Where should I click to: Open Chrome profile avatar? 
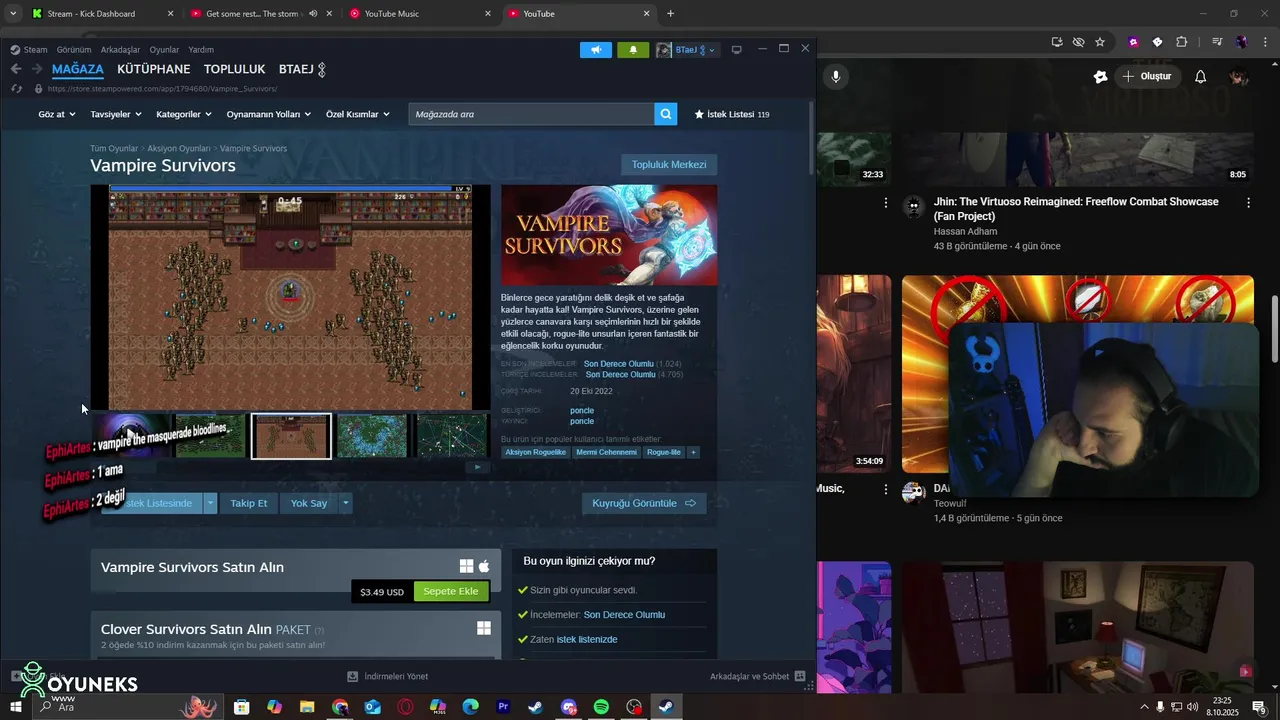1241,42
